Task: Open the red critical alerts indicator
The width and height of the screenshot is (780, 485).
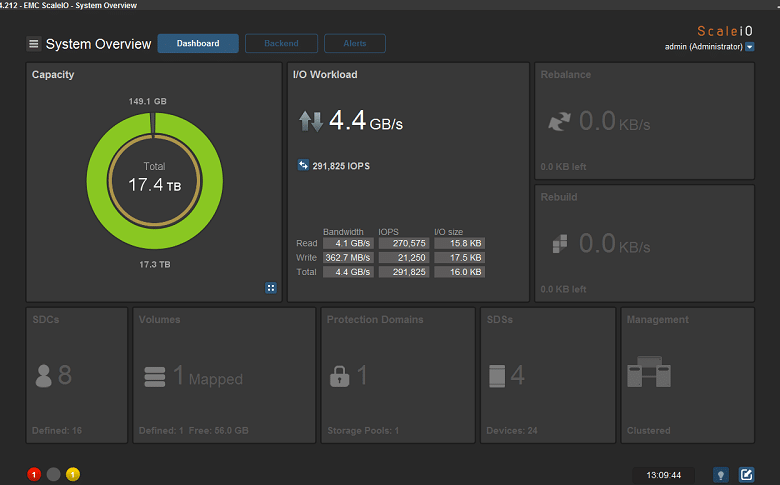Action: 34,475
